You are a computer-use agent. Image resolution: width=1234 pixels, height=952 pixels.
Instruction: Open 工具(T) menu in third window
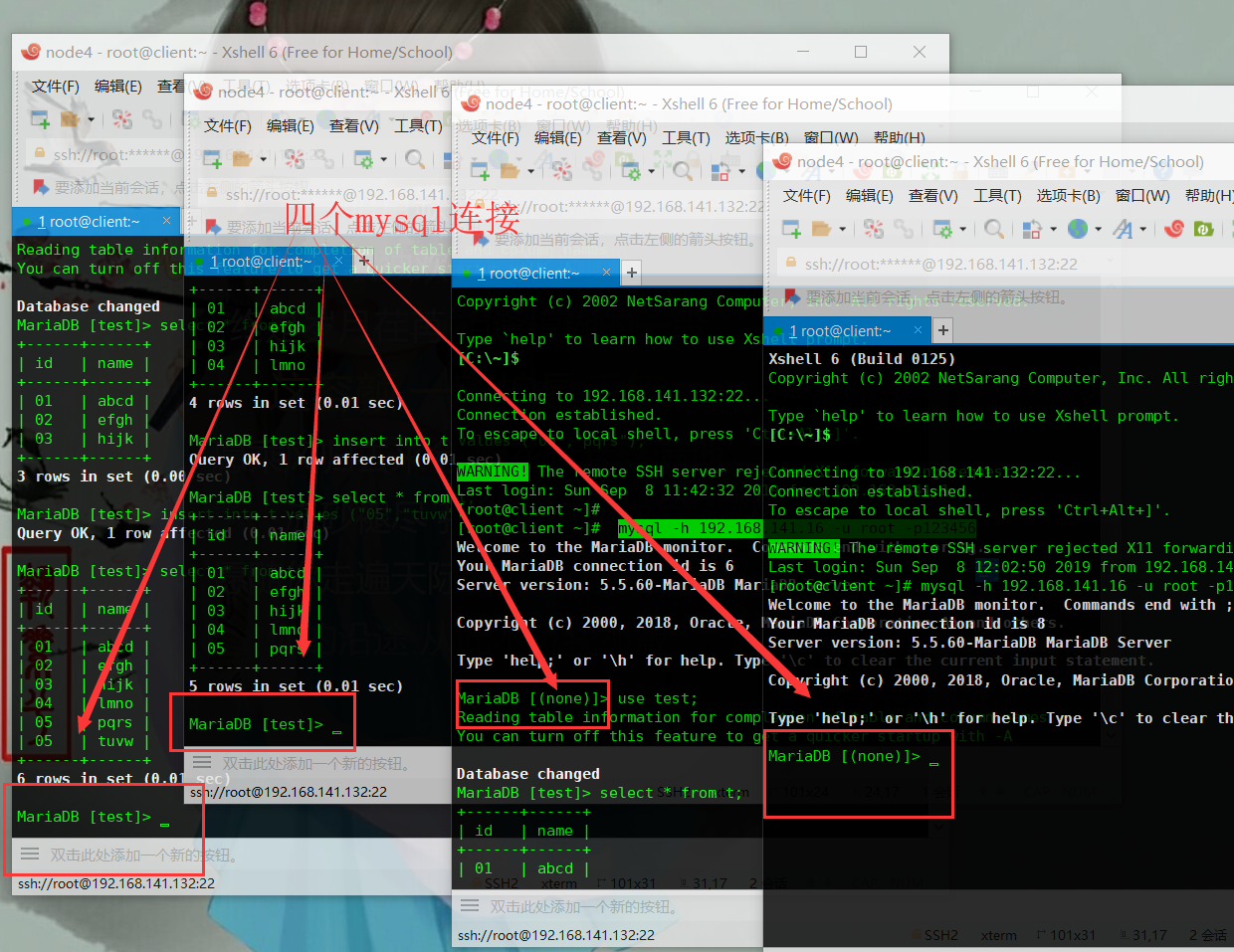click(686, 138)
